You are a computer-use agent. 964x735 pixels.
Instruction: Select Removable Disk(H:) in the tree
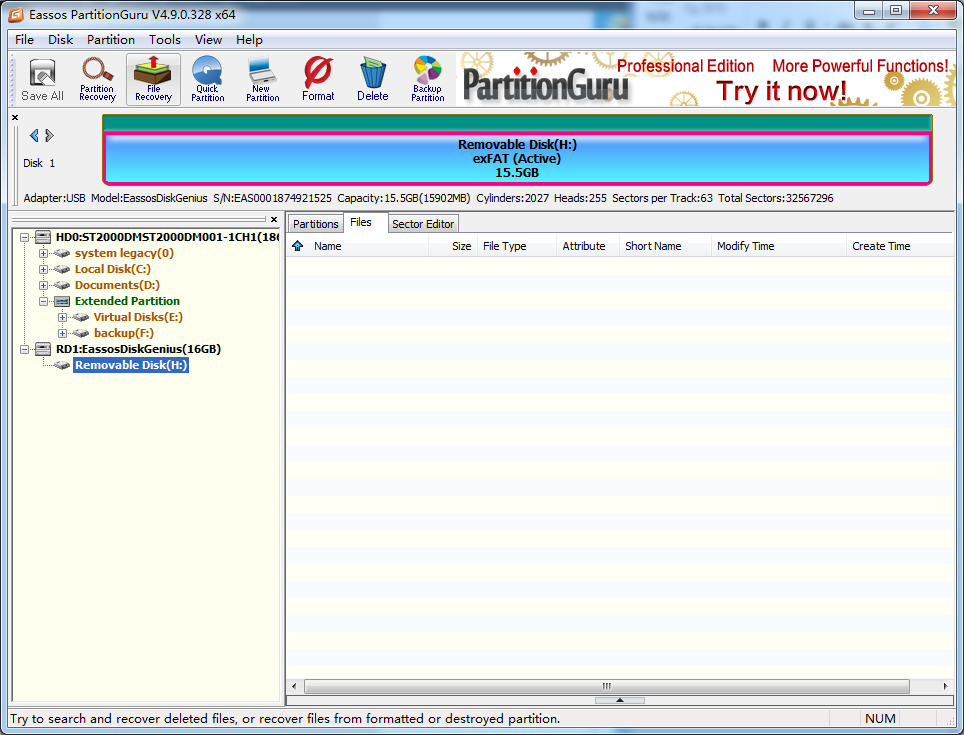coord(131,365)
